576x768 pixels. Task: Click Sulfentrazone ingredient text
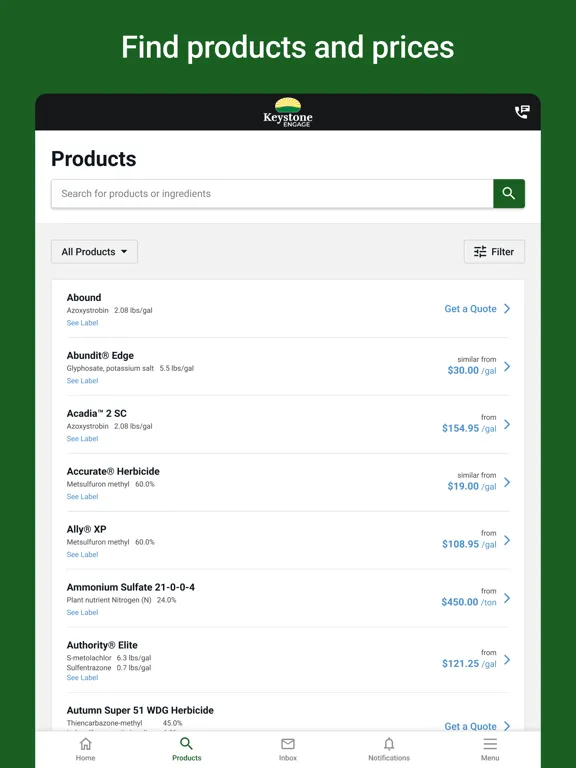pyautogui.click(x=89, y=667)
